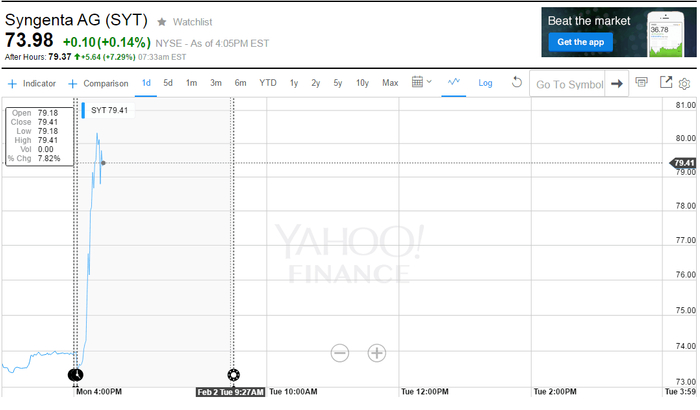Toggle Log scale on chart

(485, 83)
